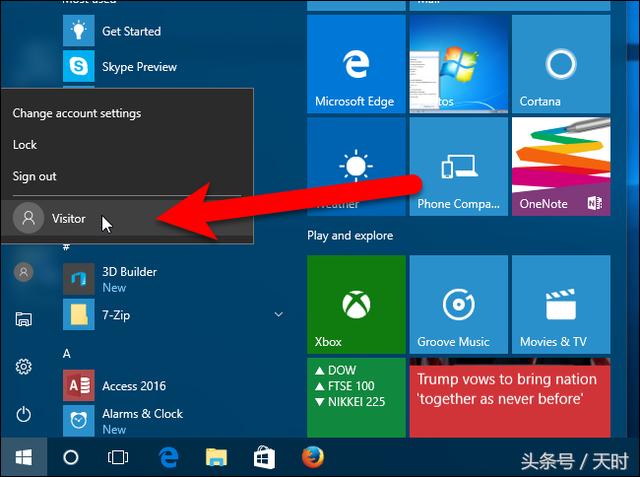Switch to the Visitor account
The height and width of the screenshot is (477, 640).
tap(127, 218)
